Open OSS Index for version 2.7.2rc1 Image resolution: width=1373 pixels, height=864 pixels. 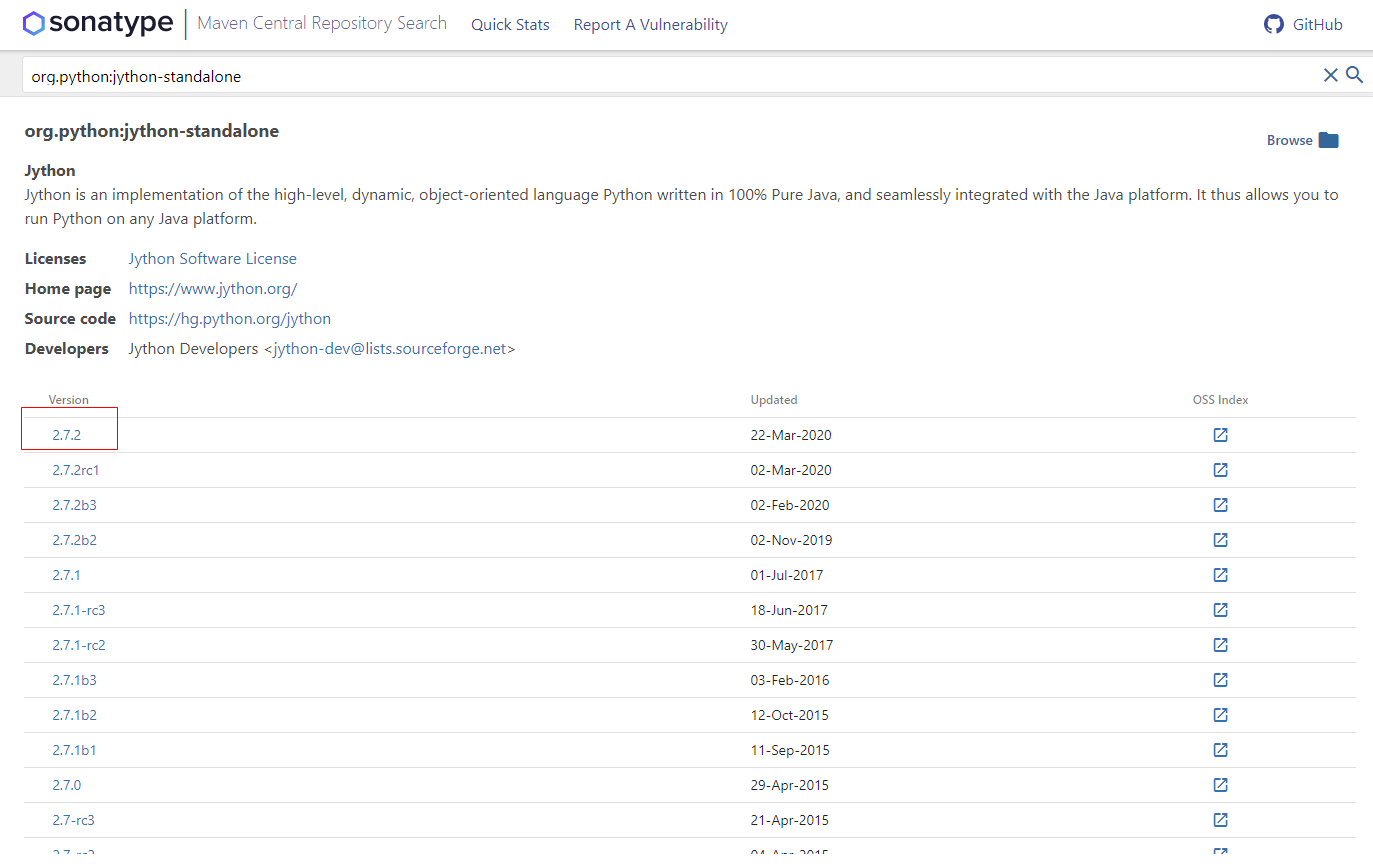click(1220, 470)
